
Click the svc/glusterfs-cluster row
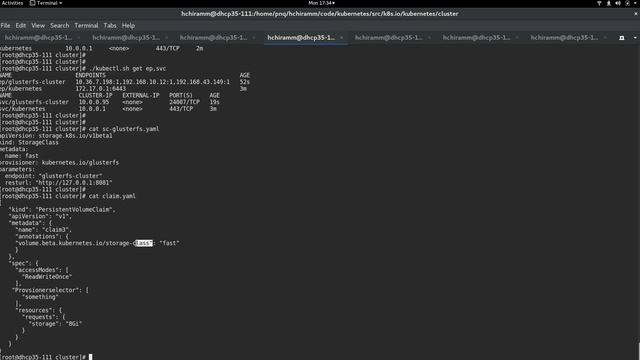[110, 102]
